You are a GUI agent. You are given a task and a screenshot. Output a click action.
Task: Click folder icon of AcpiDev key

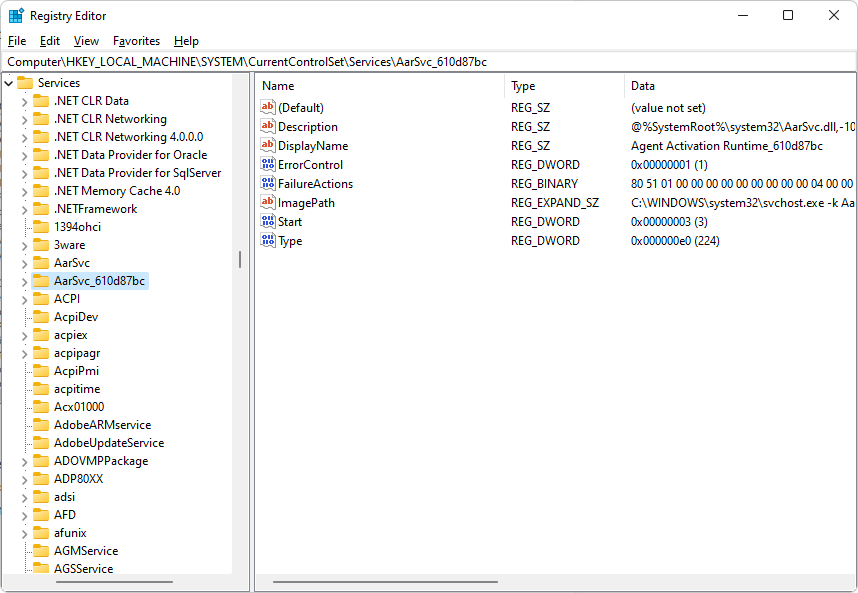pos(41,317)
